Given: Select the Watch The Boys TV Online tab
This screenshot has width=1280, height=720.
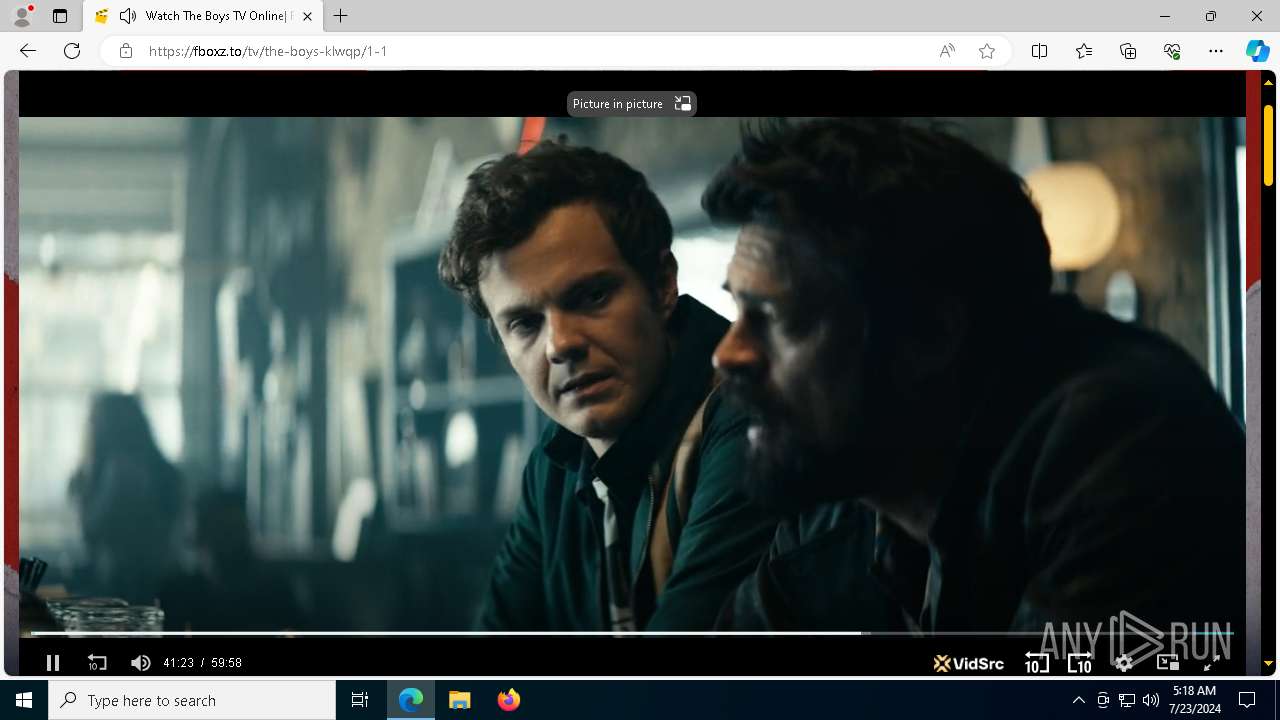Looking at the screenshot, I should (205, 16).
